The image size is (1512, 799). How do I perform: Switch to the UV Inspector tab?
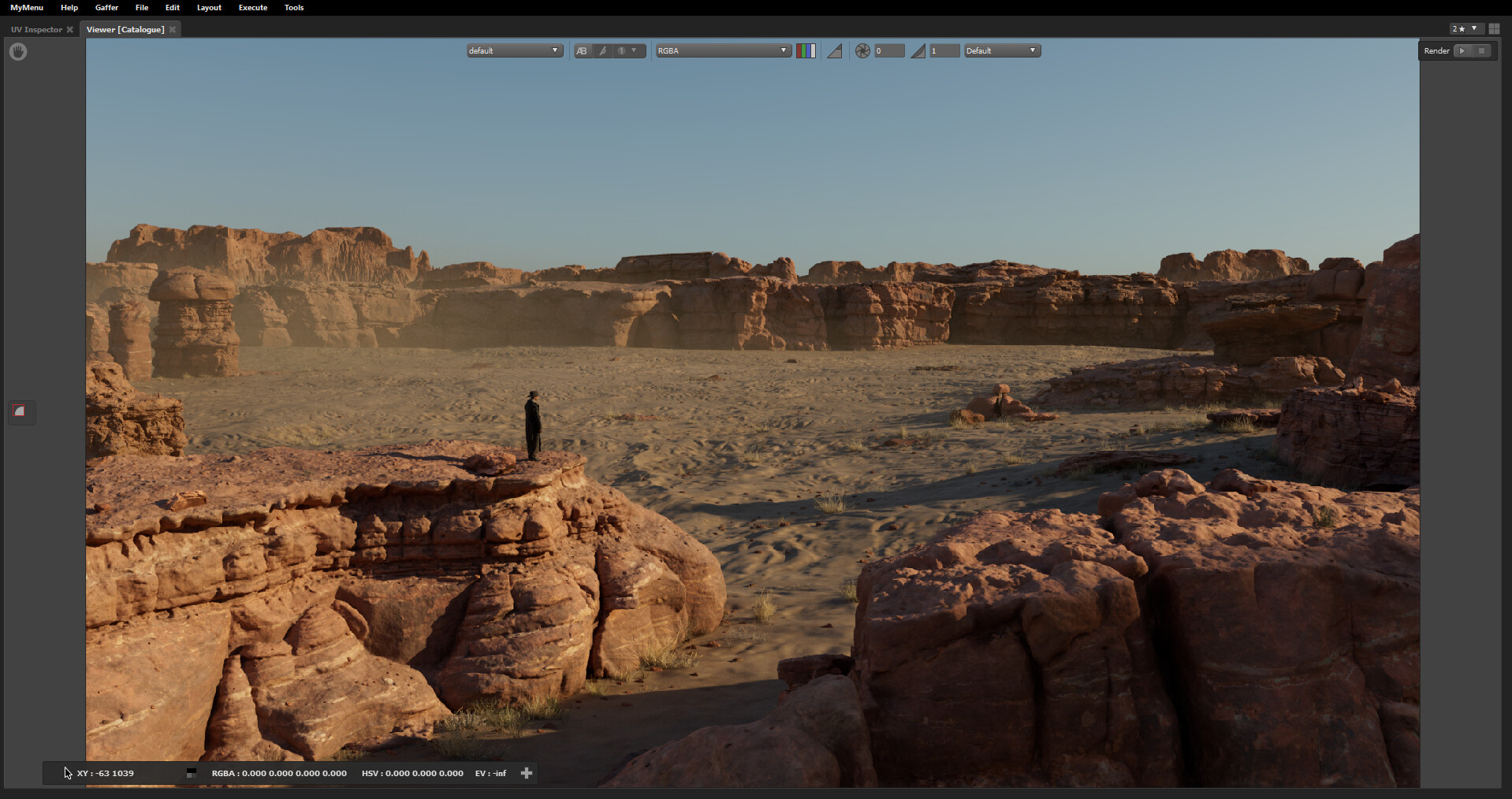pos(35,29)
